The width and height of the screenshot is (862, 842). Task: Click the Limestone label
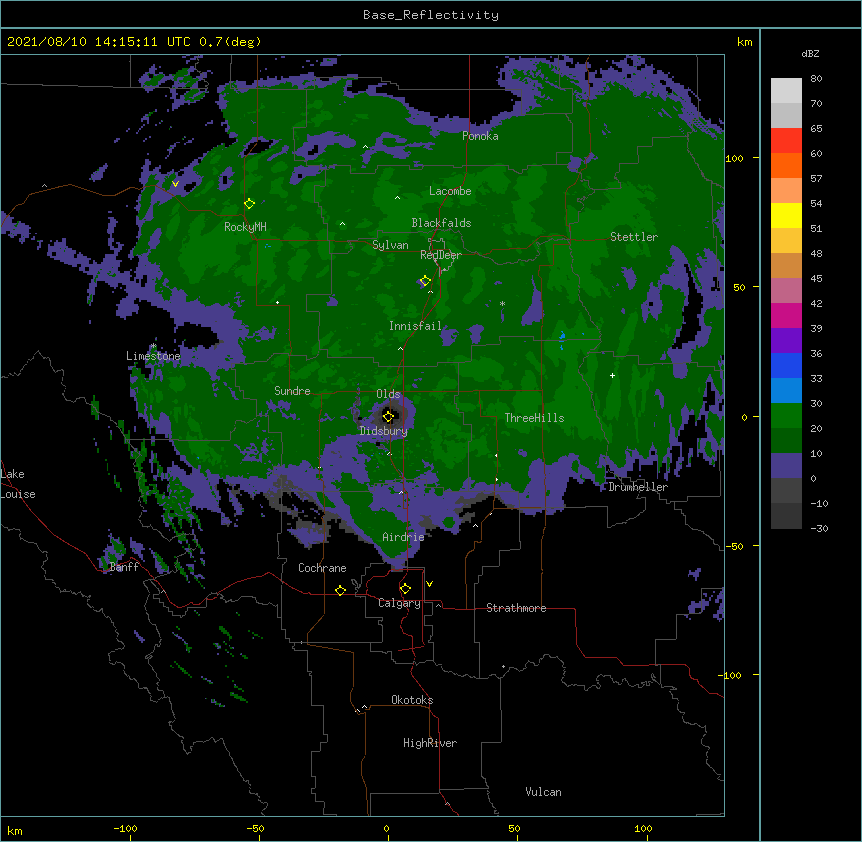pos(153,356)
